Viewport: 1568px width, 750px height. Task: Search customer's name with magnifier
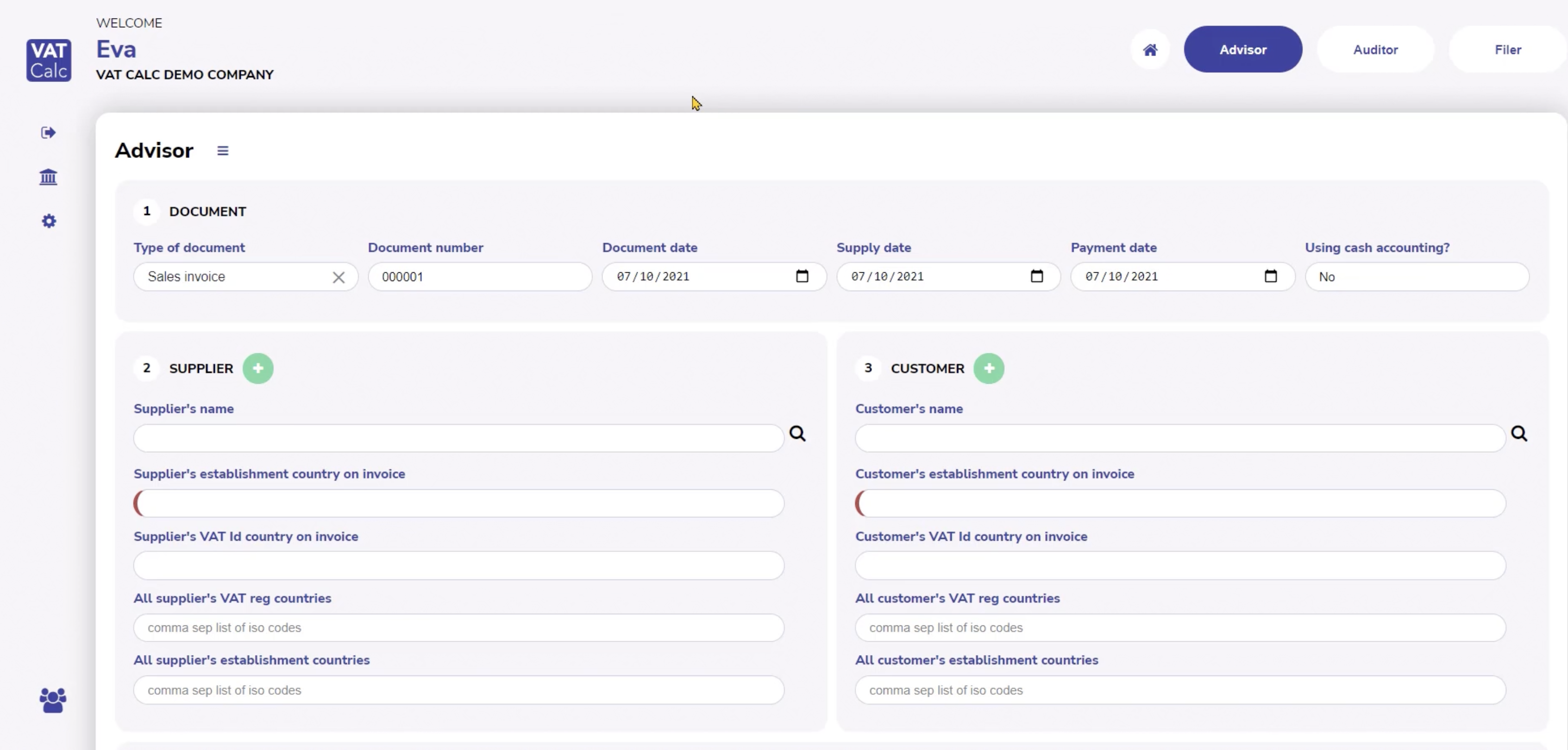click(1520, 433)
